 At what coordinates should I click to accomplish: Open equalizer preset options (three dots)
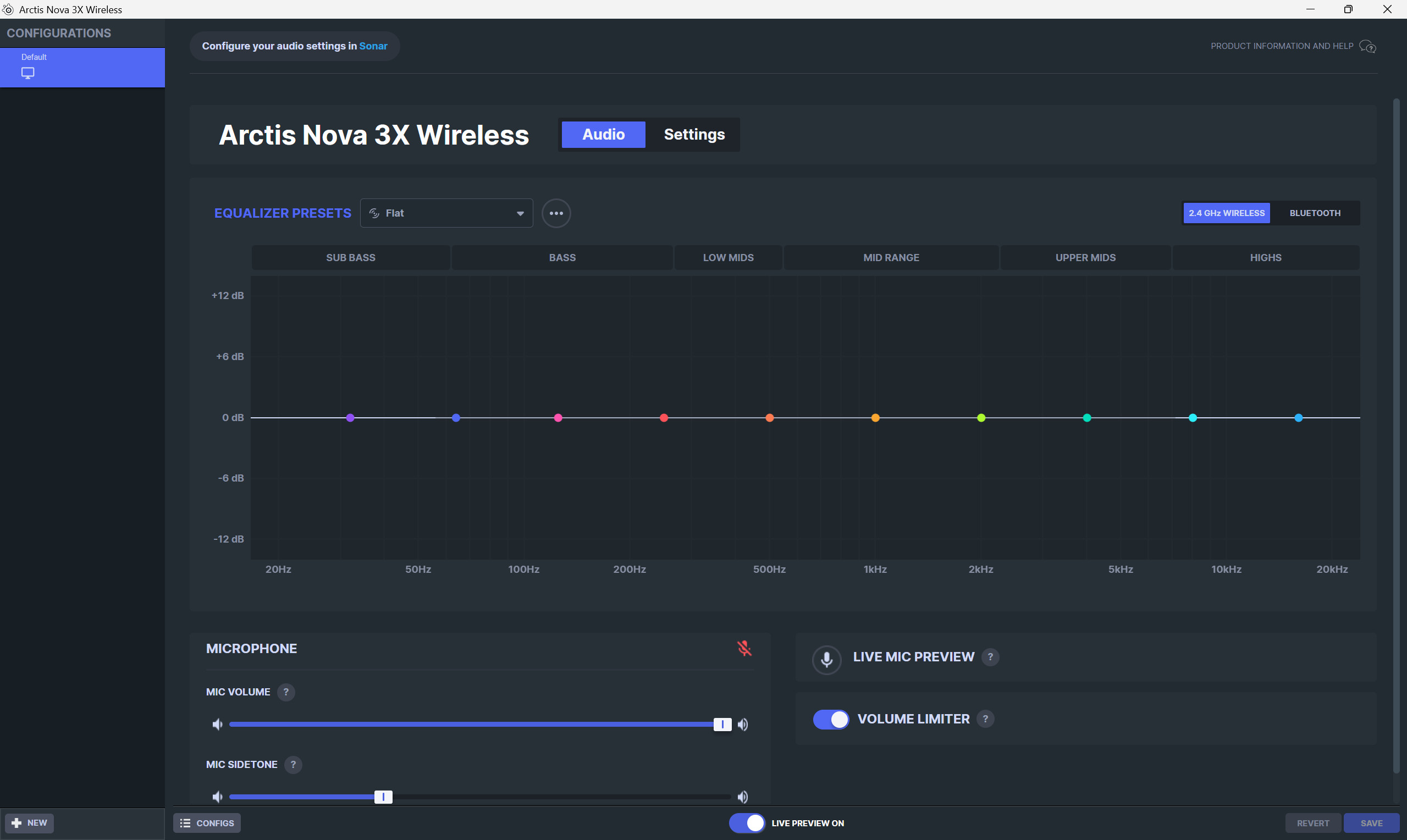point(556,213)
